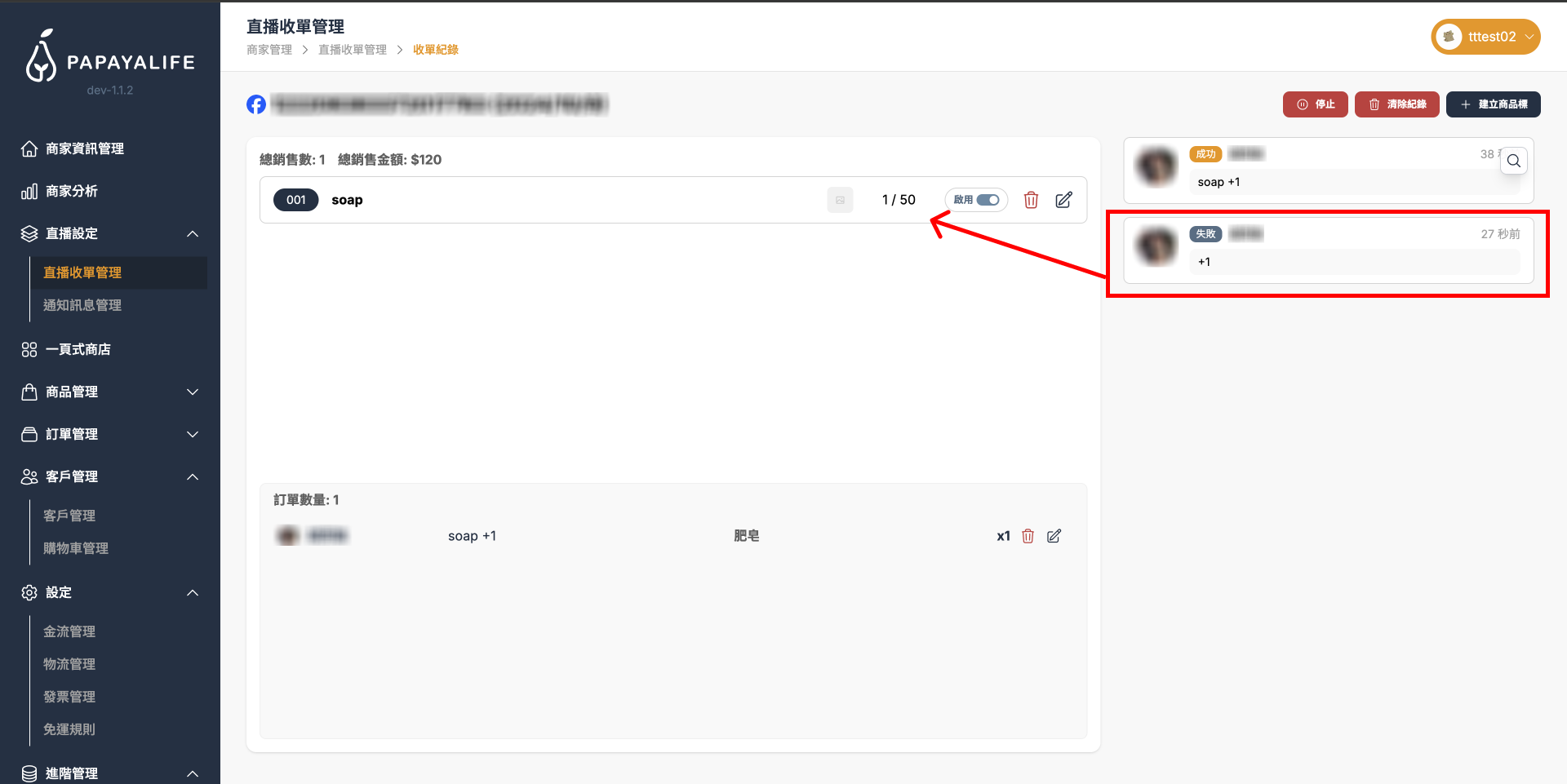
Task: Disable the 啟用 toggle for soap
Action: point(988,200)
